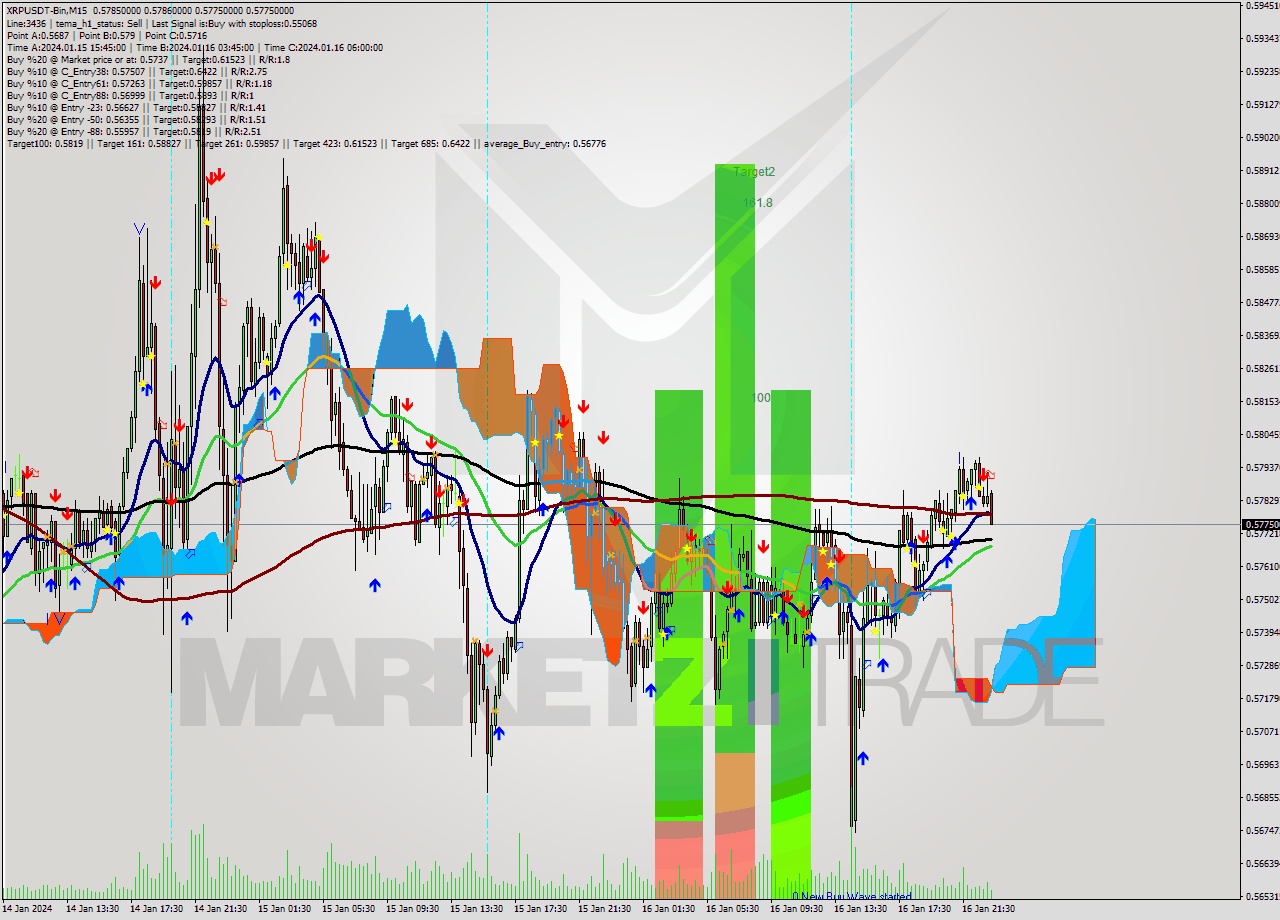
Task: Click the 'Buy %10 @ C_Entry88: 0.56999' line
Action: 131,95
